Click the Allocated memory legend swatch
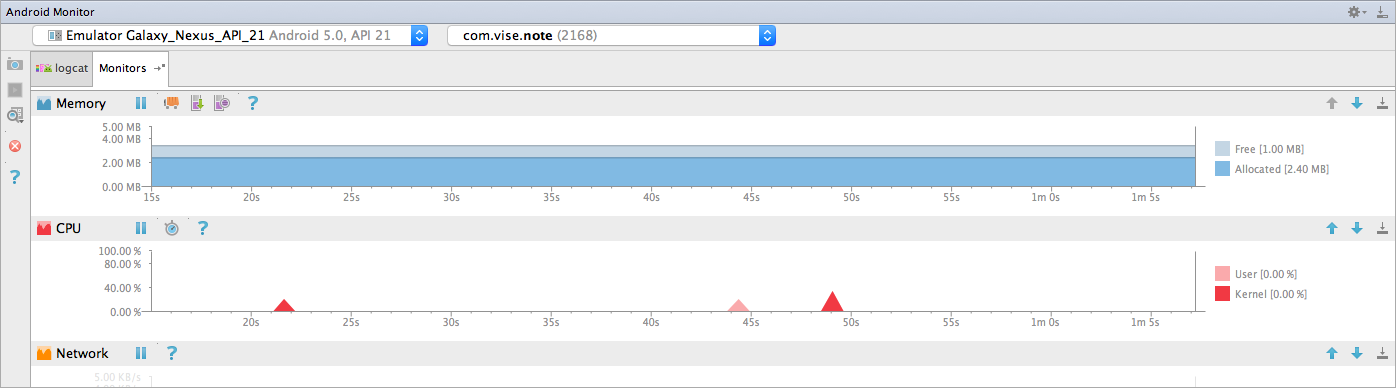This screenshot has height=388, width=1396. tap(1222, 169)
